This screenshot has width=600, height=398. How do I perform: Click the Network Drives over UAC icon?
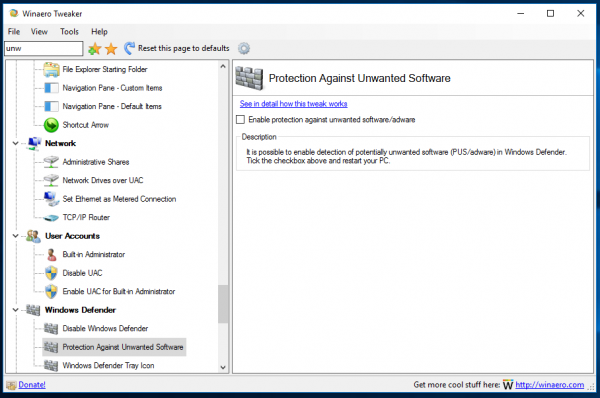coord(51,180)
